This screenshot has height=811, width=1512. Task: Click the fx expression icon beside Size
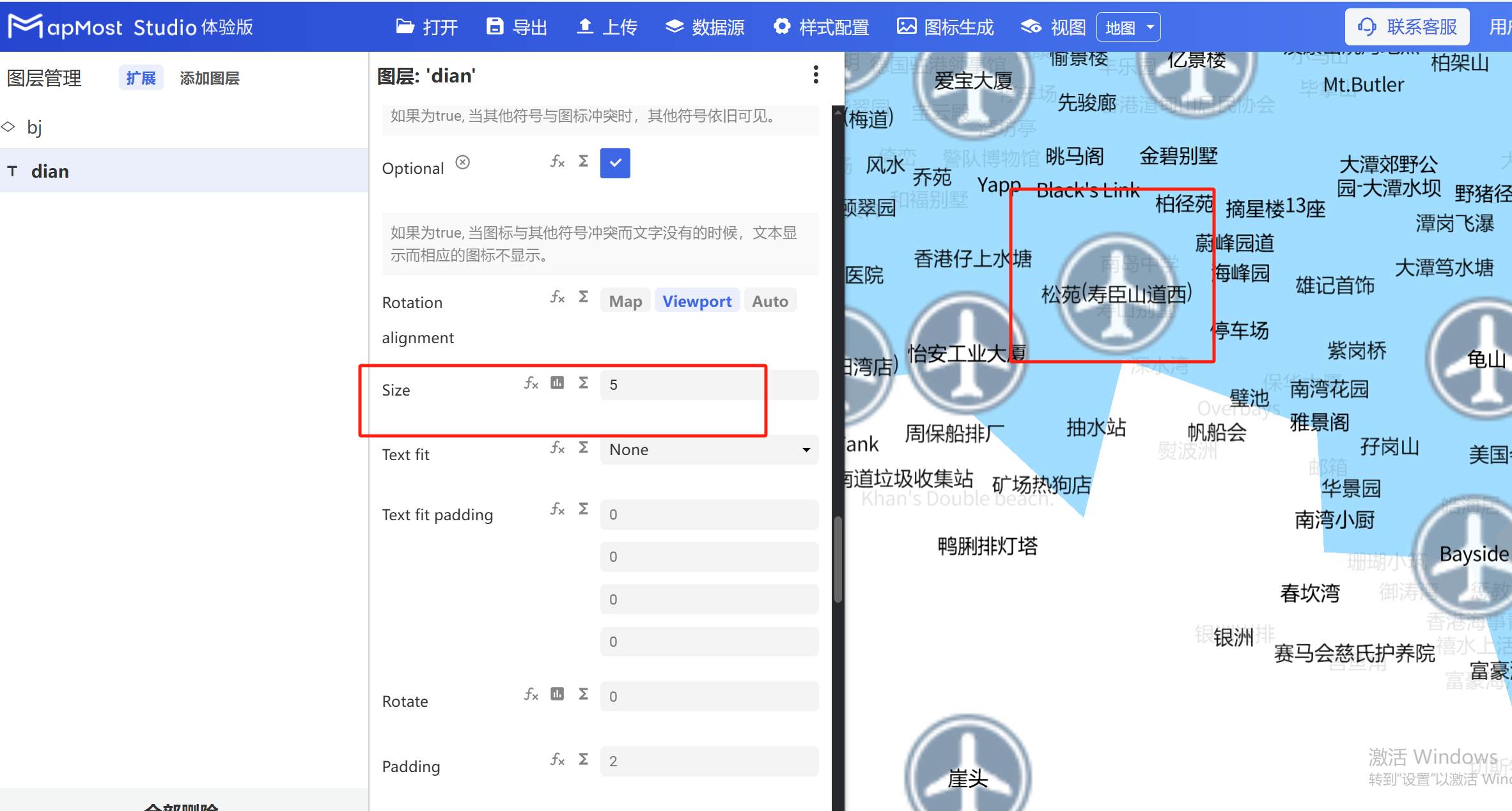[x=531, y=383]
